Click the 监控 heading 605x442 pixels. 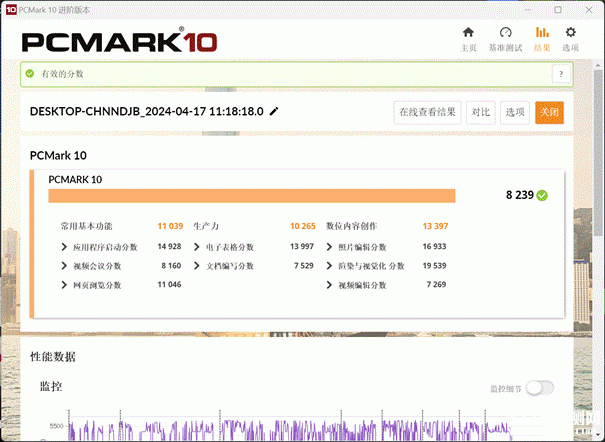(51, 386)
